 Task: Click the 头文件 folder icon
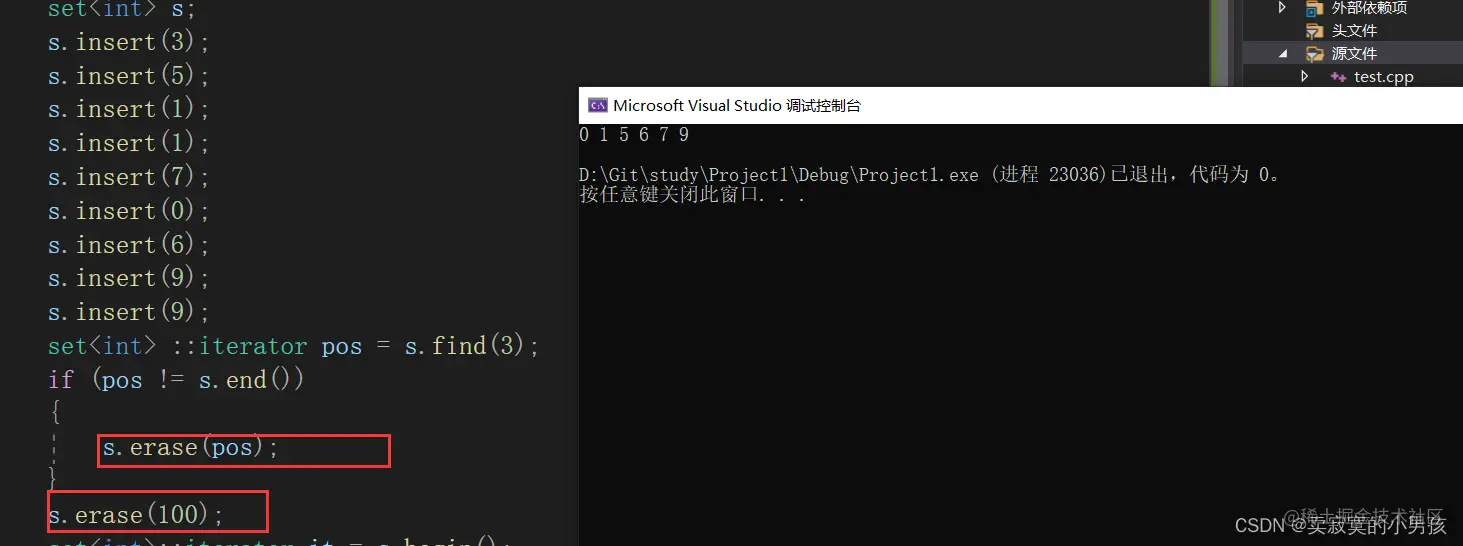1315,31
